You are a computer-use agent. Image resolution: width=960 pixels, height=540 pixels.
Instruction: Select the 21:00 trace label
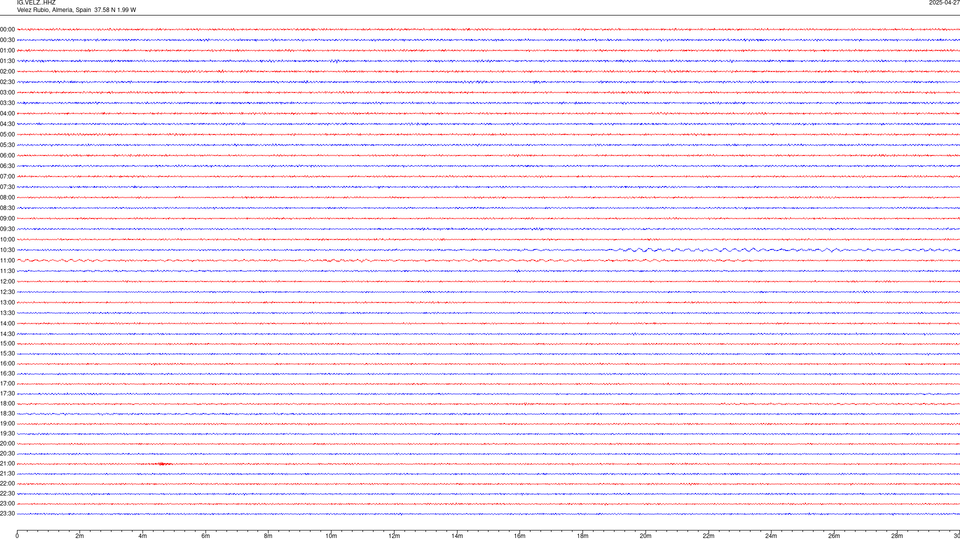(7, 463)
